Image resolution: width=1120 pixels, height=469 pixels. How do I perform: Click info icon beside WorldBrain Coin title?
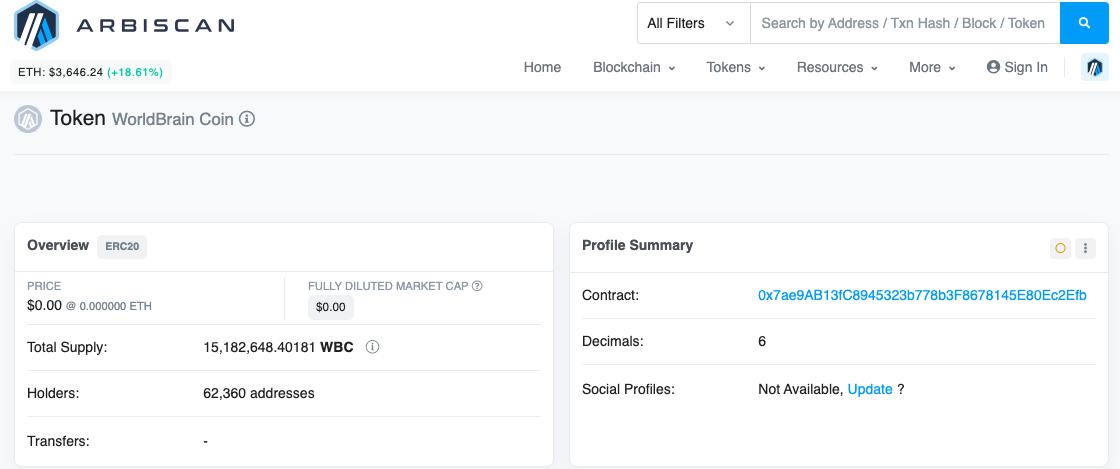pyautogui.click(x=247, y=119)
